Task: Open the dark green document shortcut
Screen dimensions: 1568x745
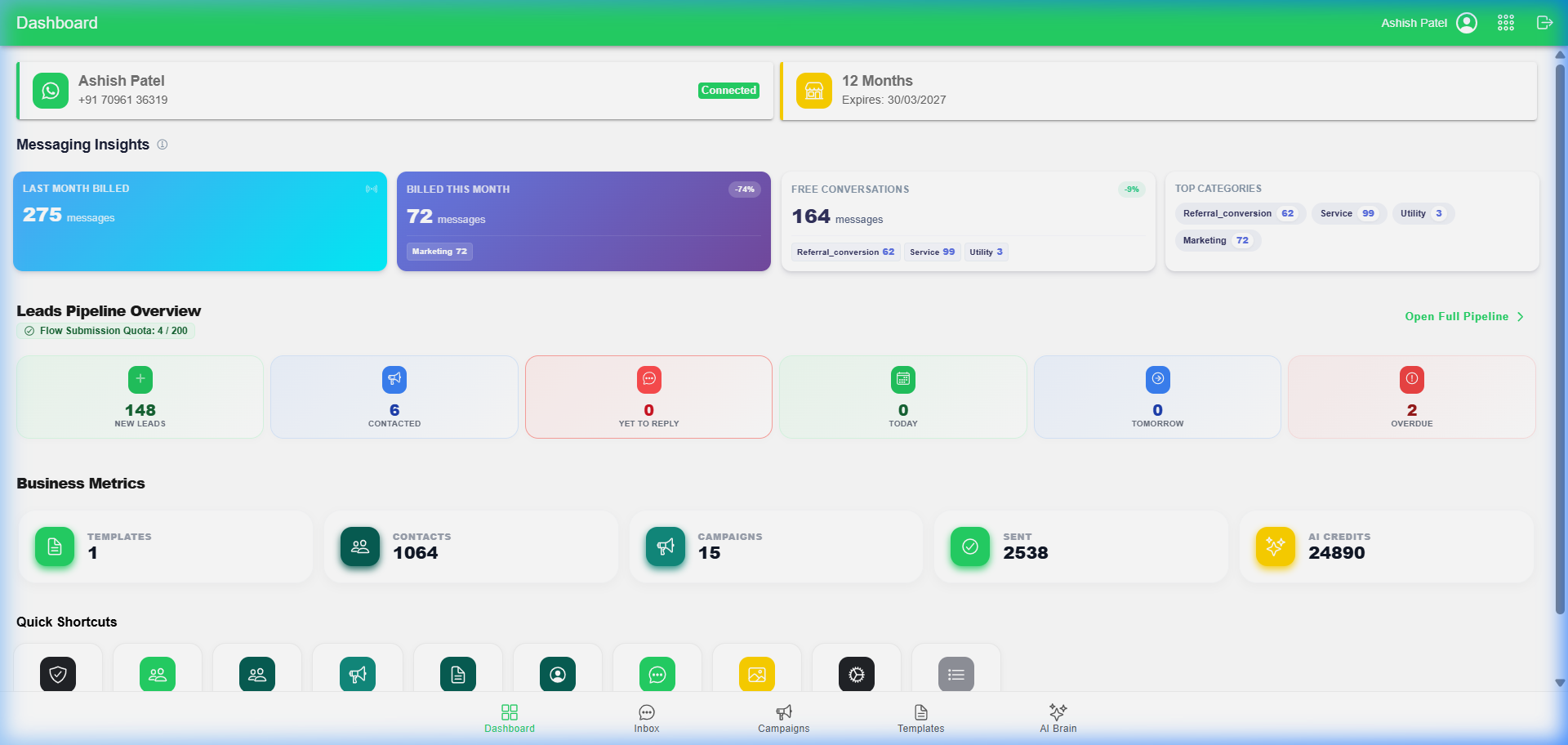Action: pos(458,674)
